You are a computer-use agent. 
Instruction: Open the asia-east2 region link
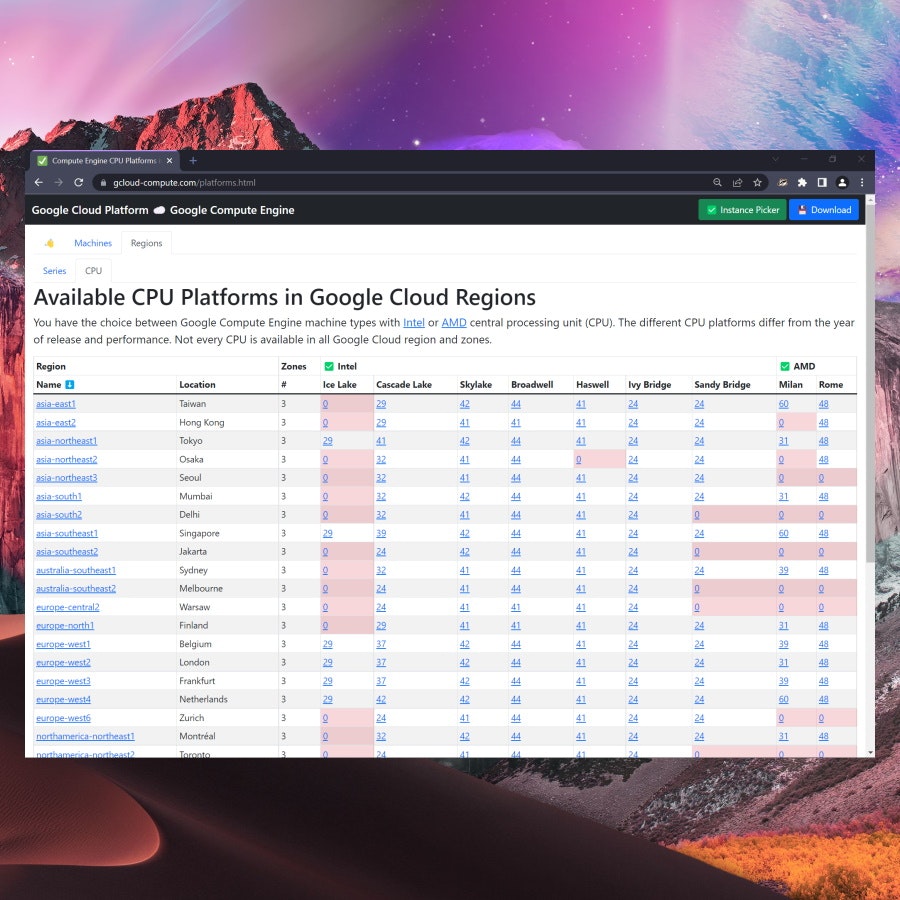[x=56, y=422]
